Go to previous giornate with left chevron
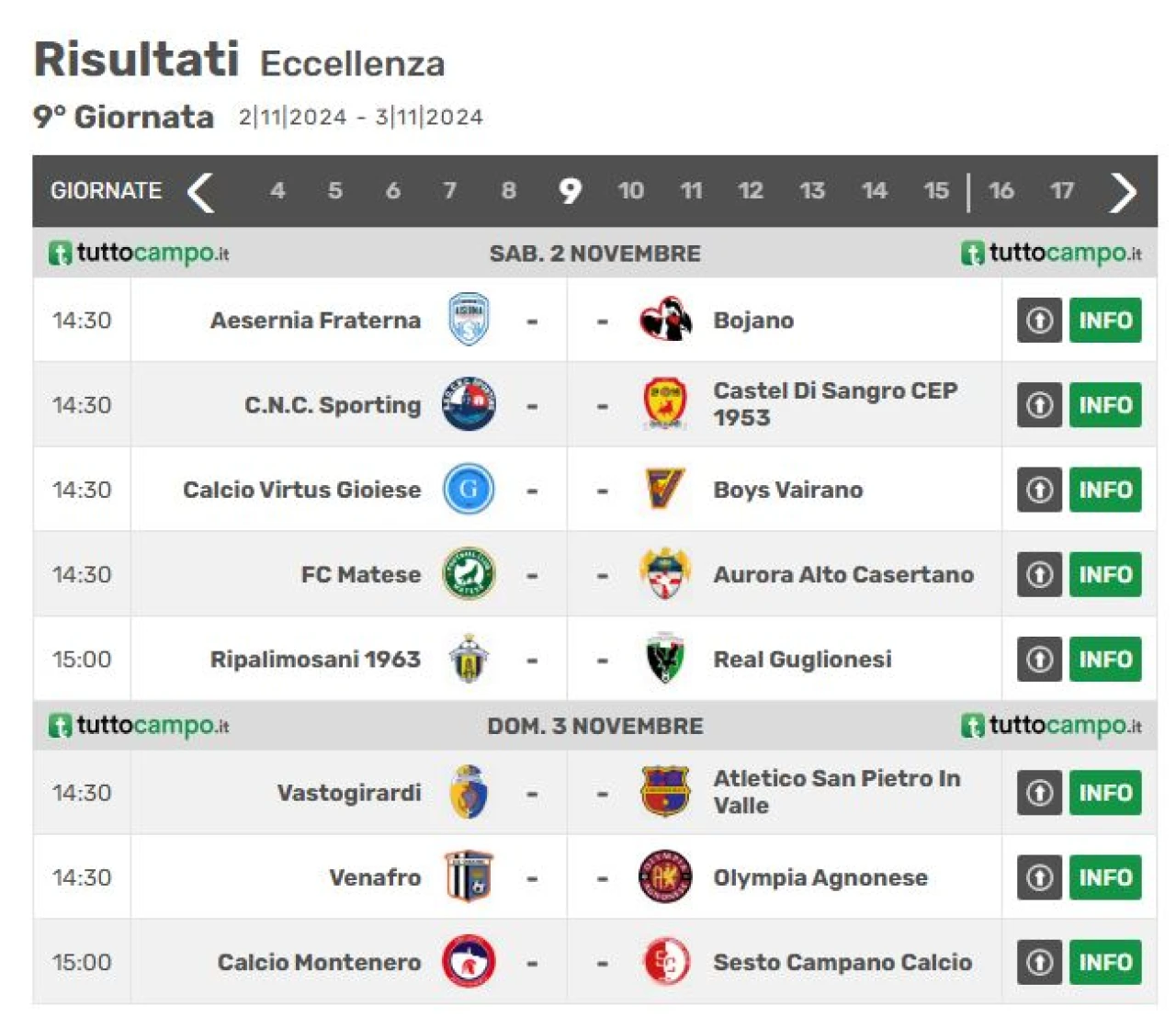 200,191
